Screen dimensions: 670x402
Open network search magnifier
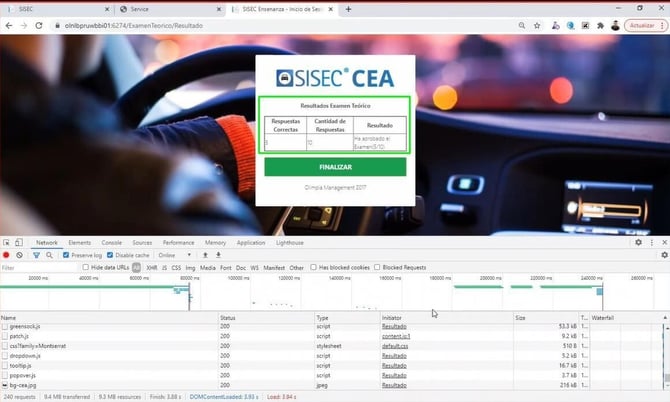point(50,255)
